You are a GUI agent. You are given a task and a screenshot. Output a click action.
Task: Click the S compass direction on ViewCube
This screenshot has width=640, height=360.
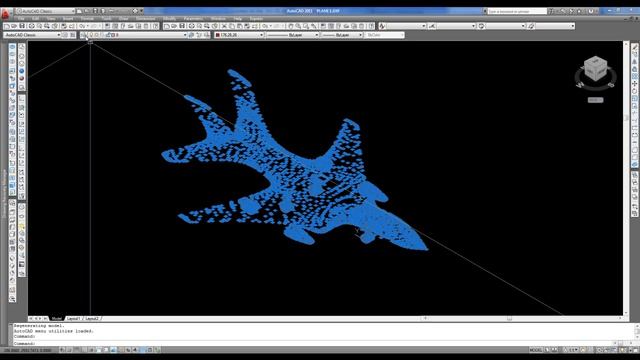click(611, 85)
